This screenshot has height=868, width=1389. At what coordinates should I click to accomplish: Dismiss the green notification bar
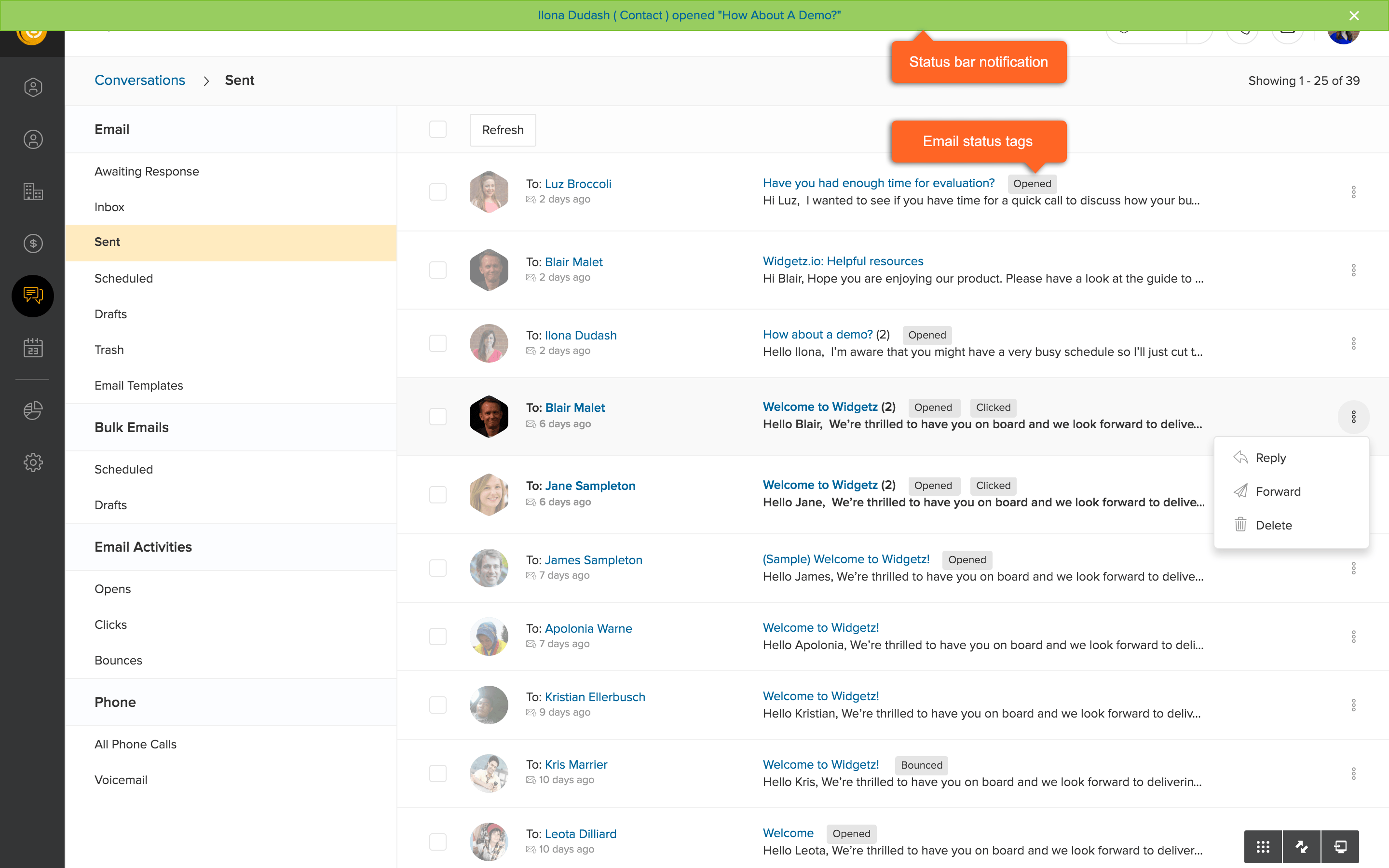click(x=1354, y=15)
